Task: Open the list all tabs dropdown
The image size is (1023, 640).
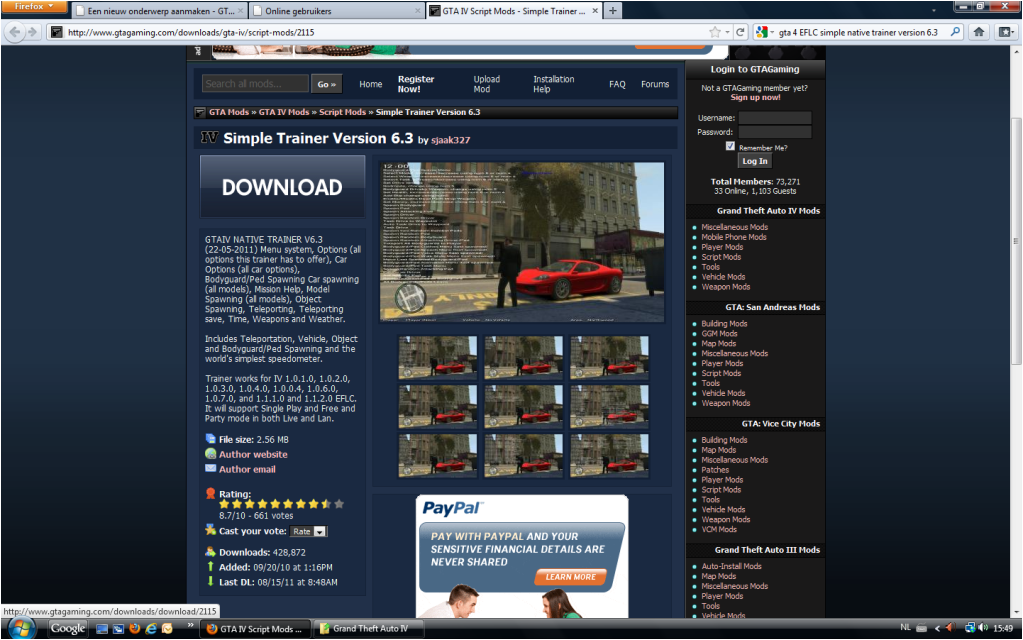Action: tap(934, 10)
